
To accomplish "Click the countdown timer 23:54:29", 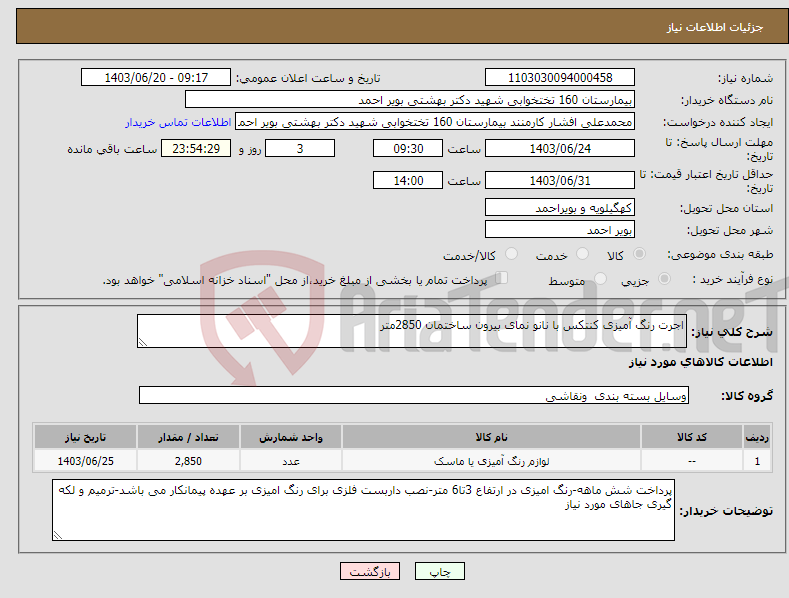I will click(x=196, y=148).
